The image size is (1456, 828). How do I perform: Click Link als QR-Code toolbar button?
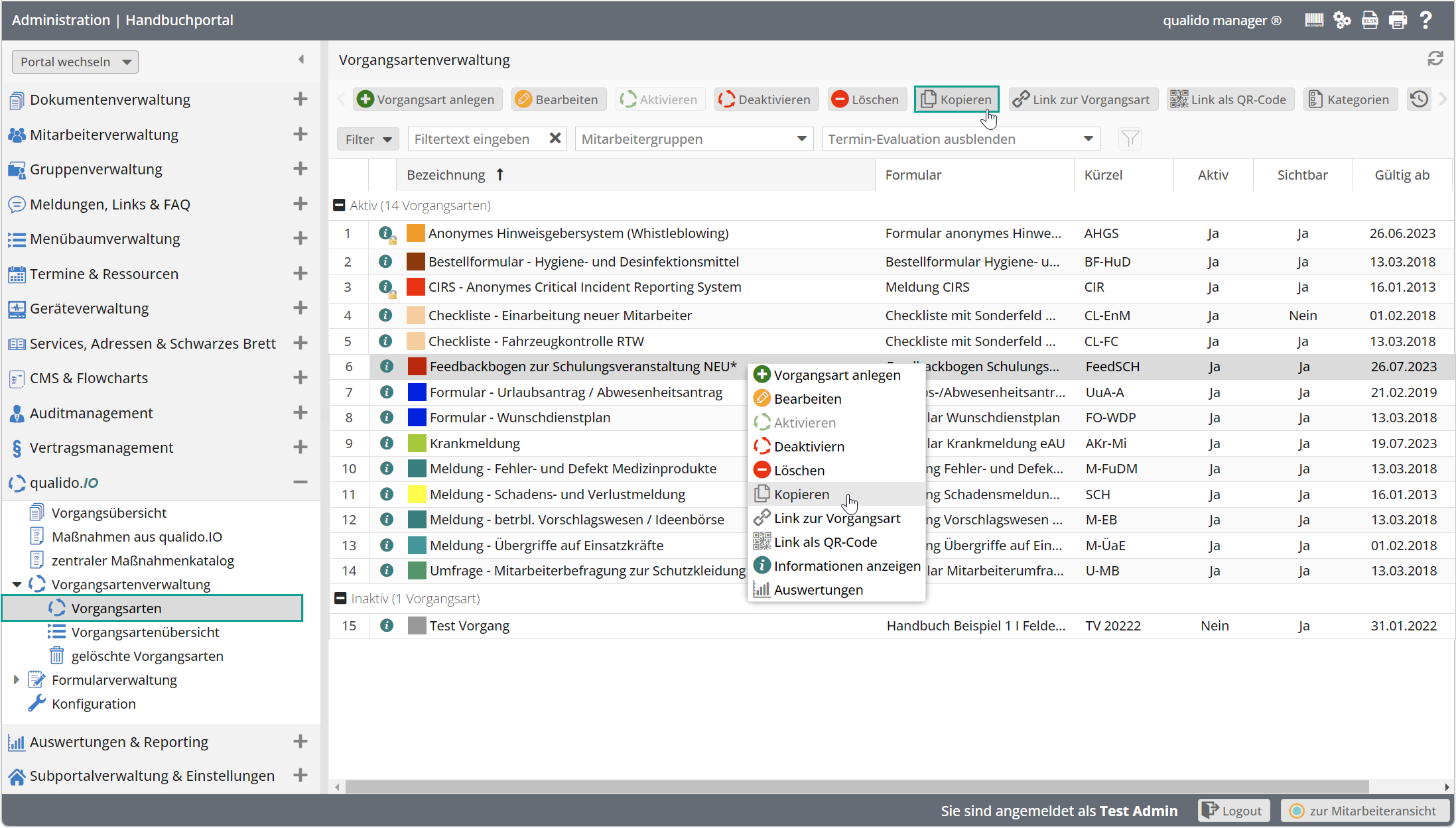pyautogui.click(x=1230, y=99)
